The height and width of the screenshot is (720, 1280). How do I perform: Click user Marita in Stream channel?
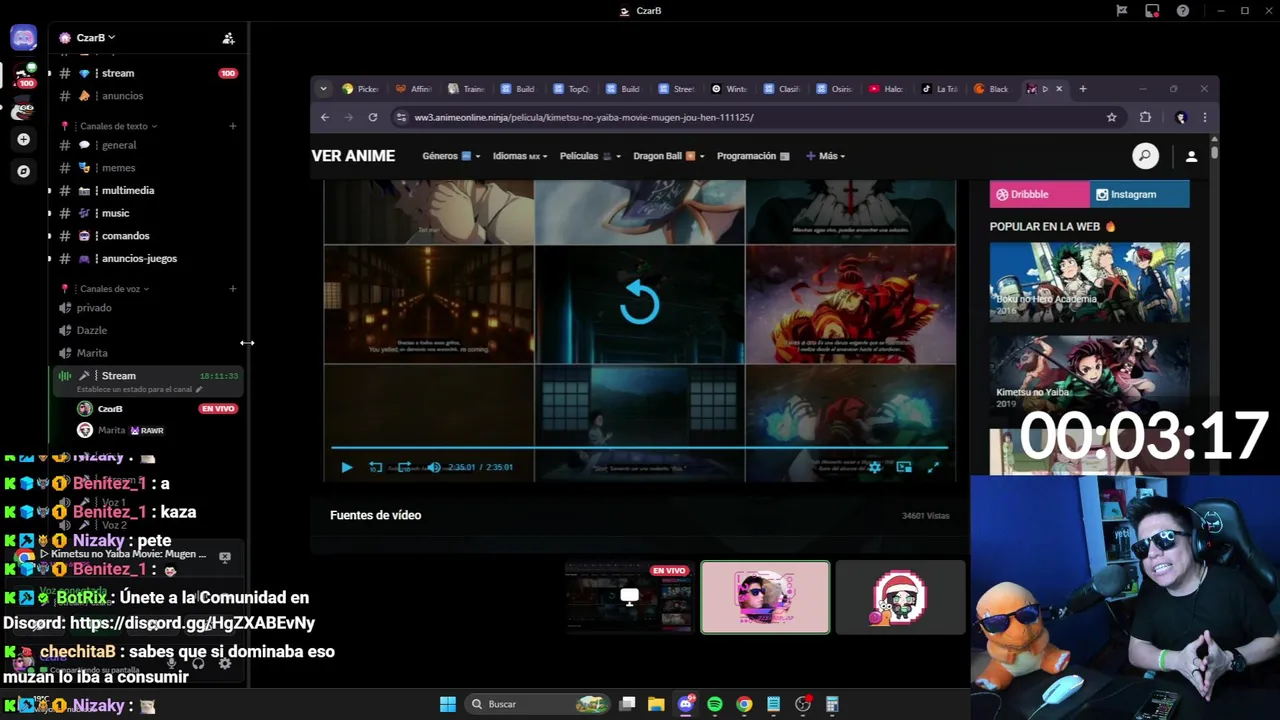(112, 430)
